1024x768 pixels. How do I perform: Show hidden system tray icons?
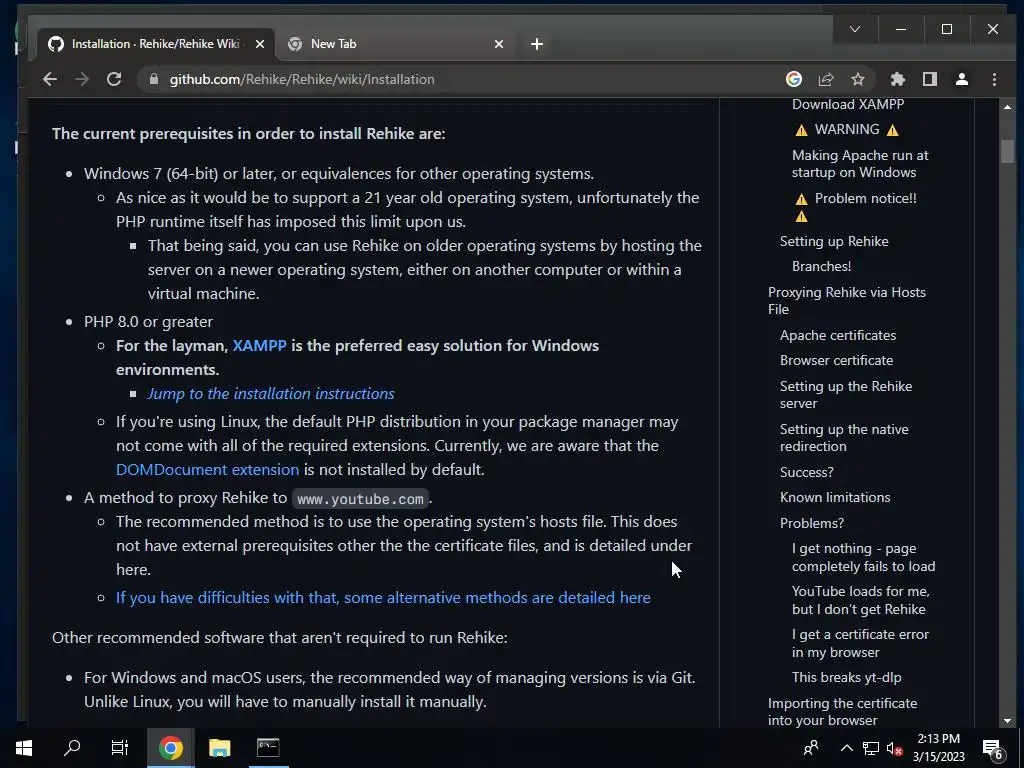(846, 748)
